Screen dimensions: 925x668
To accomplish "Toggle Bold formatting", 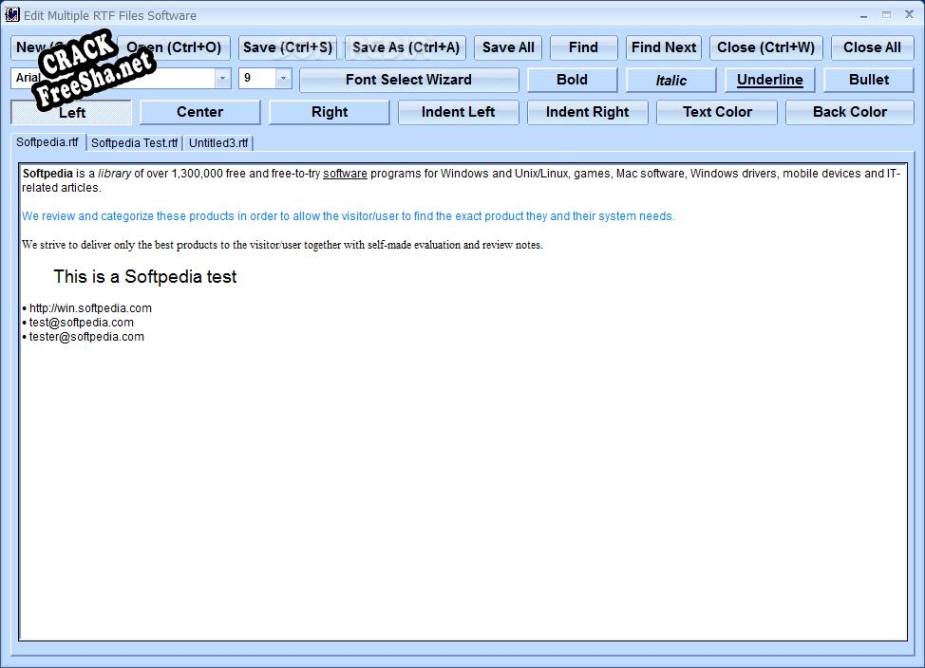I will (x=572, y=80).
